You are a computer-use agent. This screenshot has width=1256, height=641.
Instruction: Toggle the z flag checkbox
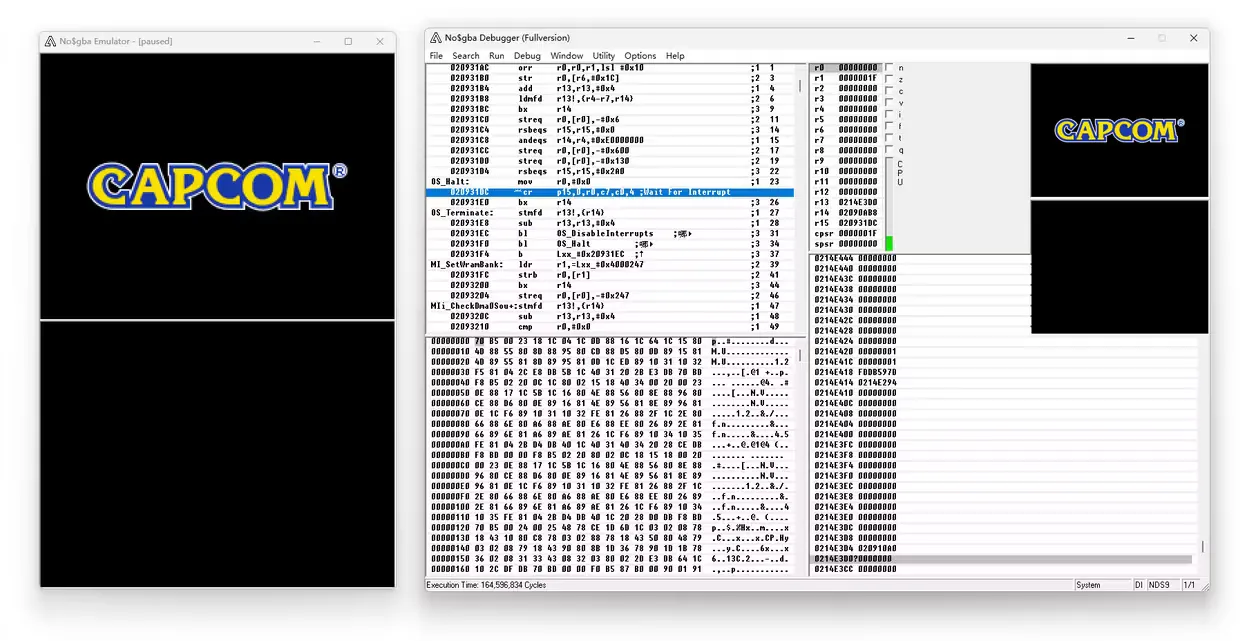point(889,79)
